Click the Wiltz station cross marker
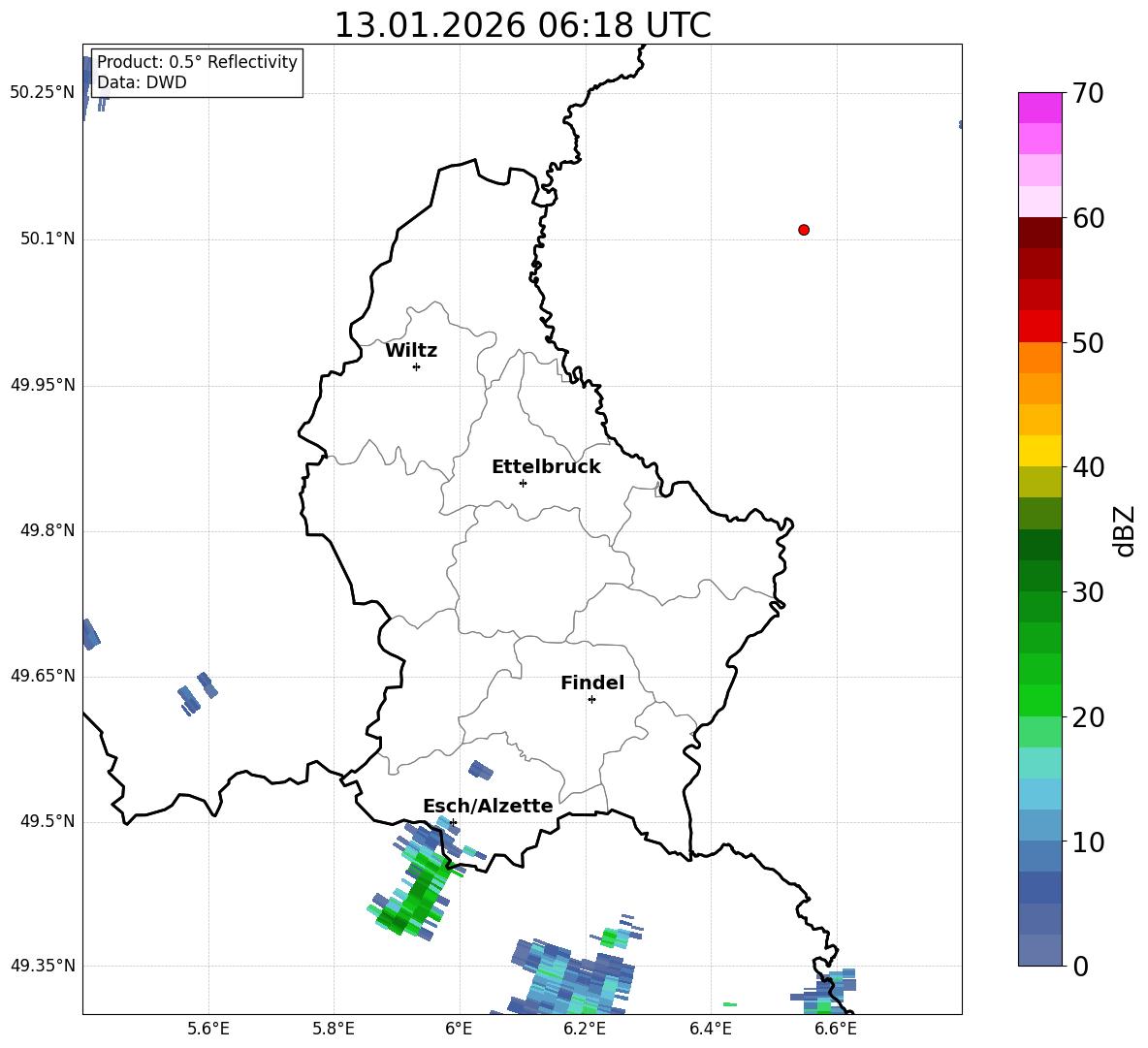Screen dimensions: 1148x1048 point(416,366)
